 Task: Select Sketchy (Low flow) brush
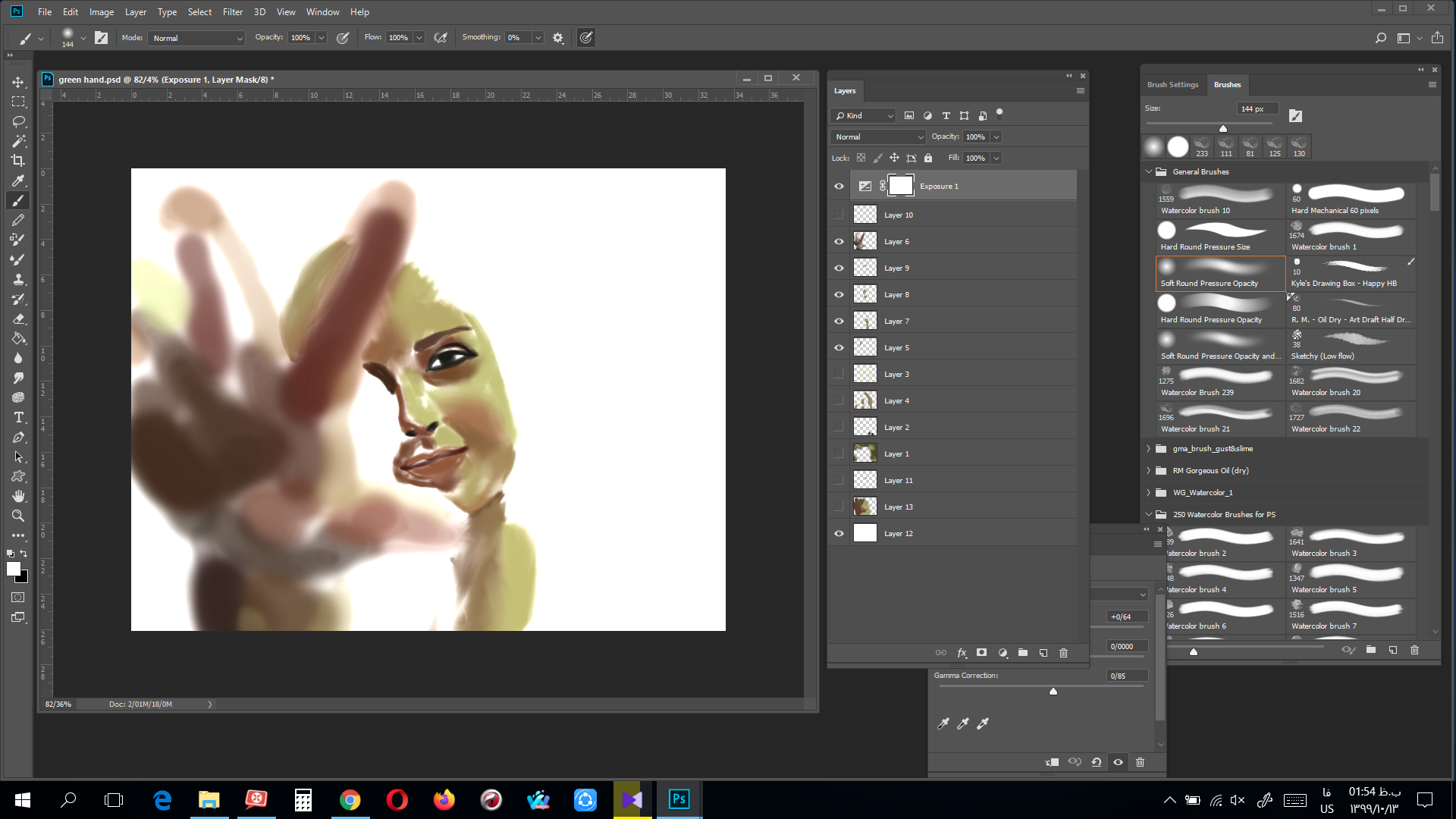1351,347
